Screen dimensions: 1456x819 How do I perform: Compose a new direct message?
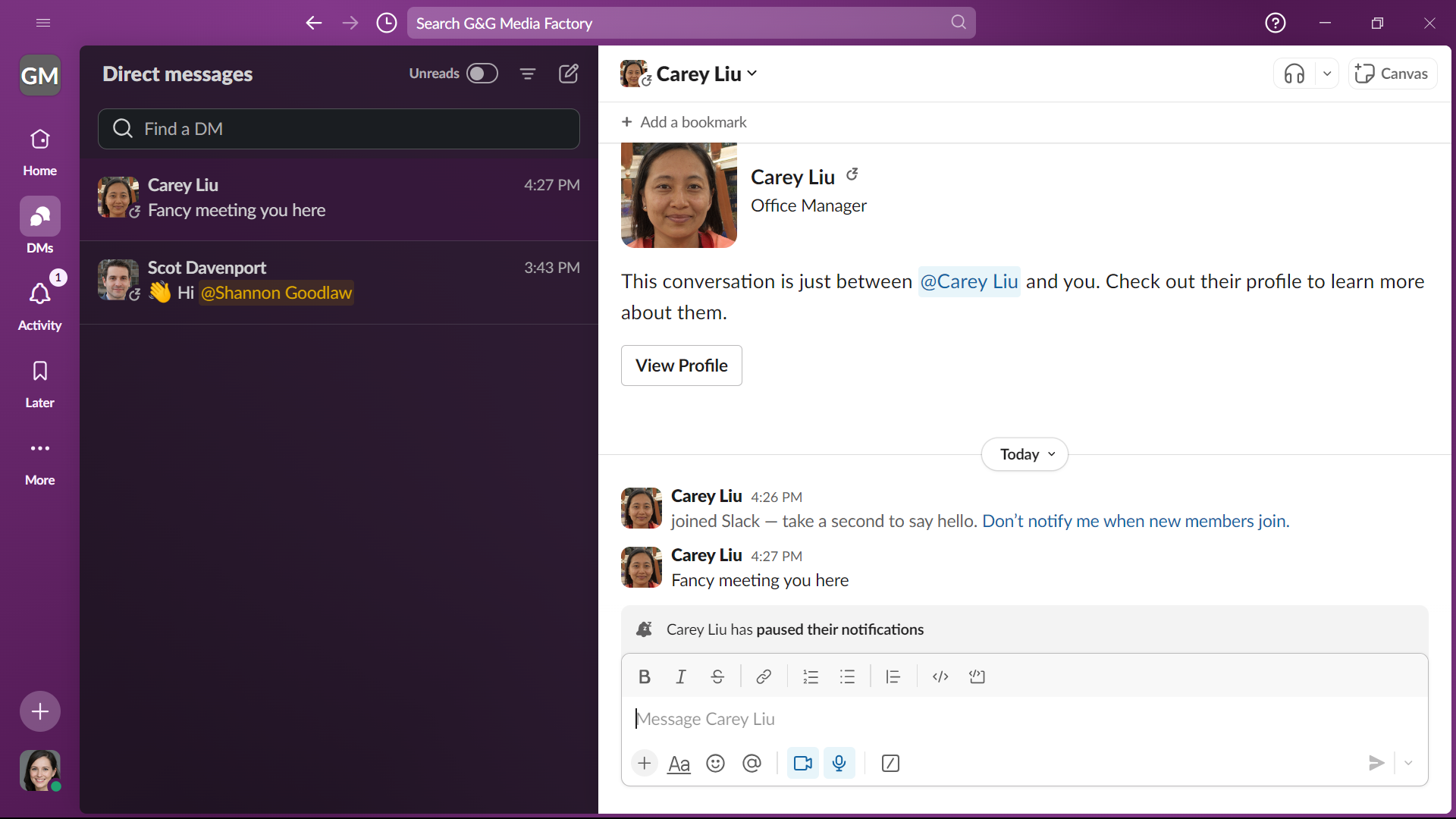point(569,74)
